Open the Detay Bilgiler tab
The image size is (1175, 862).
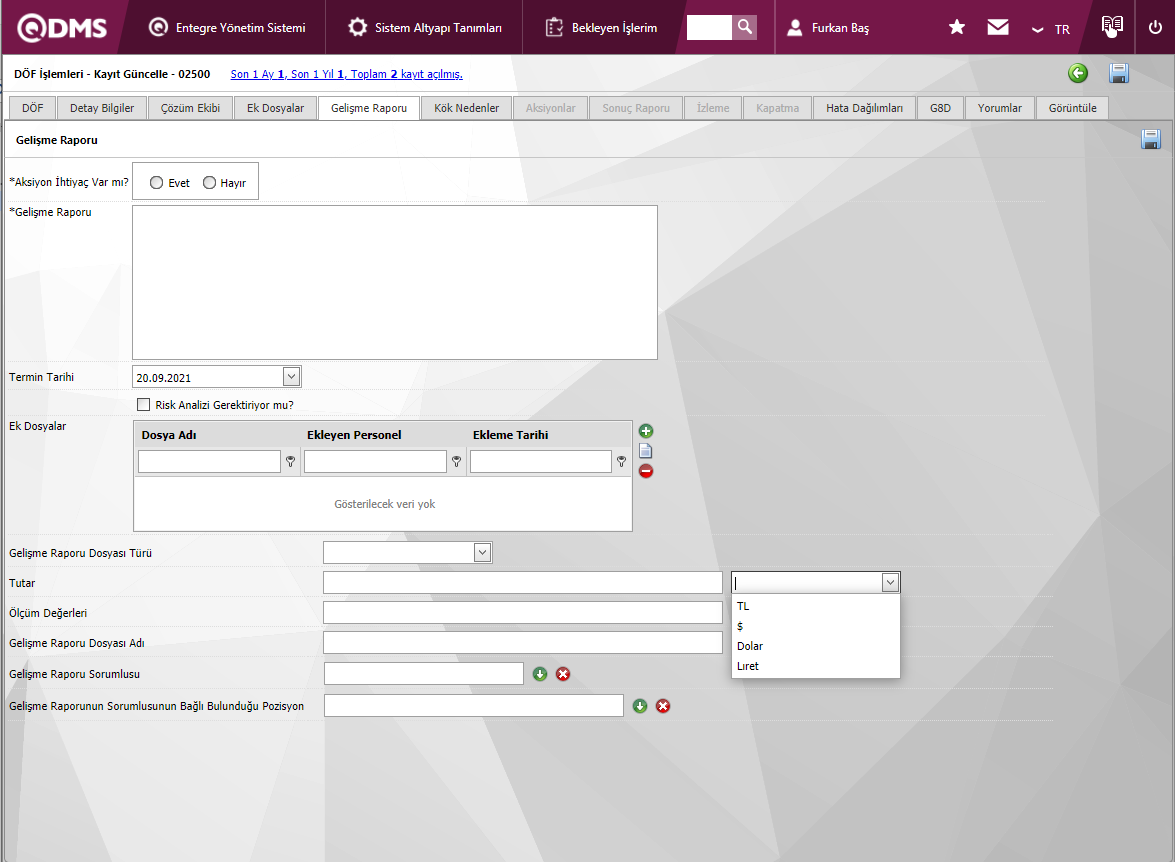point(102,108)
